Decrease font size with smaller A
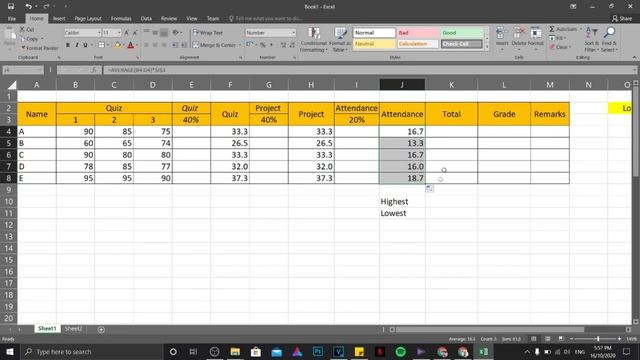 [x=135, y=33]
